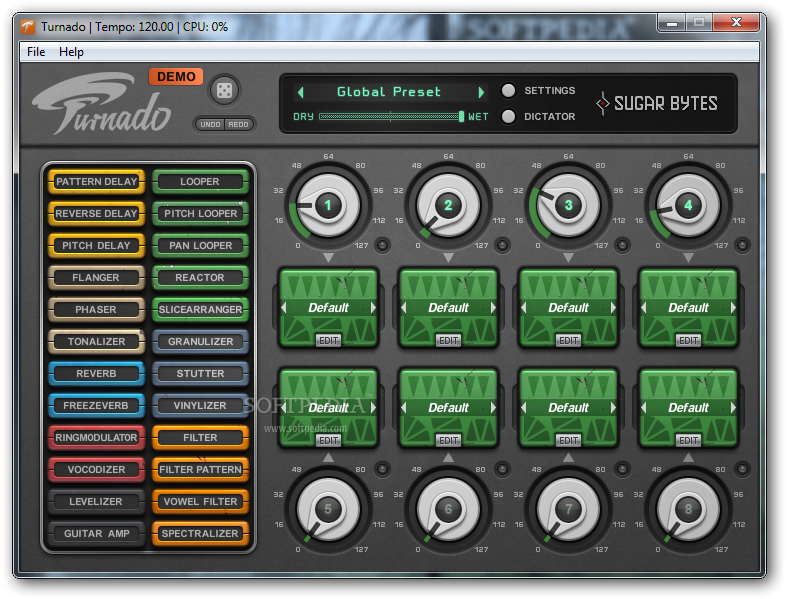This screenshot has height=599, width=787.
Task: Click EDIT on first top effect slot
Action: click(x=328, y=340)
